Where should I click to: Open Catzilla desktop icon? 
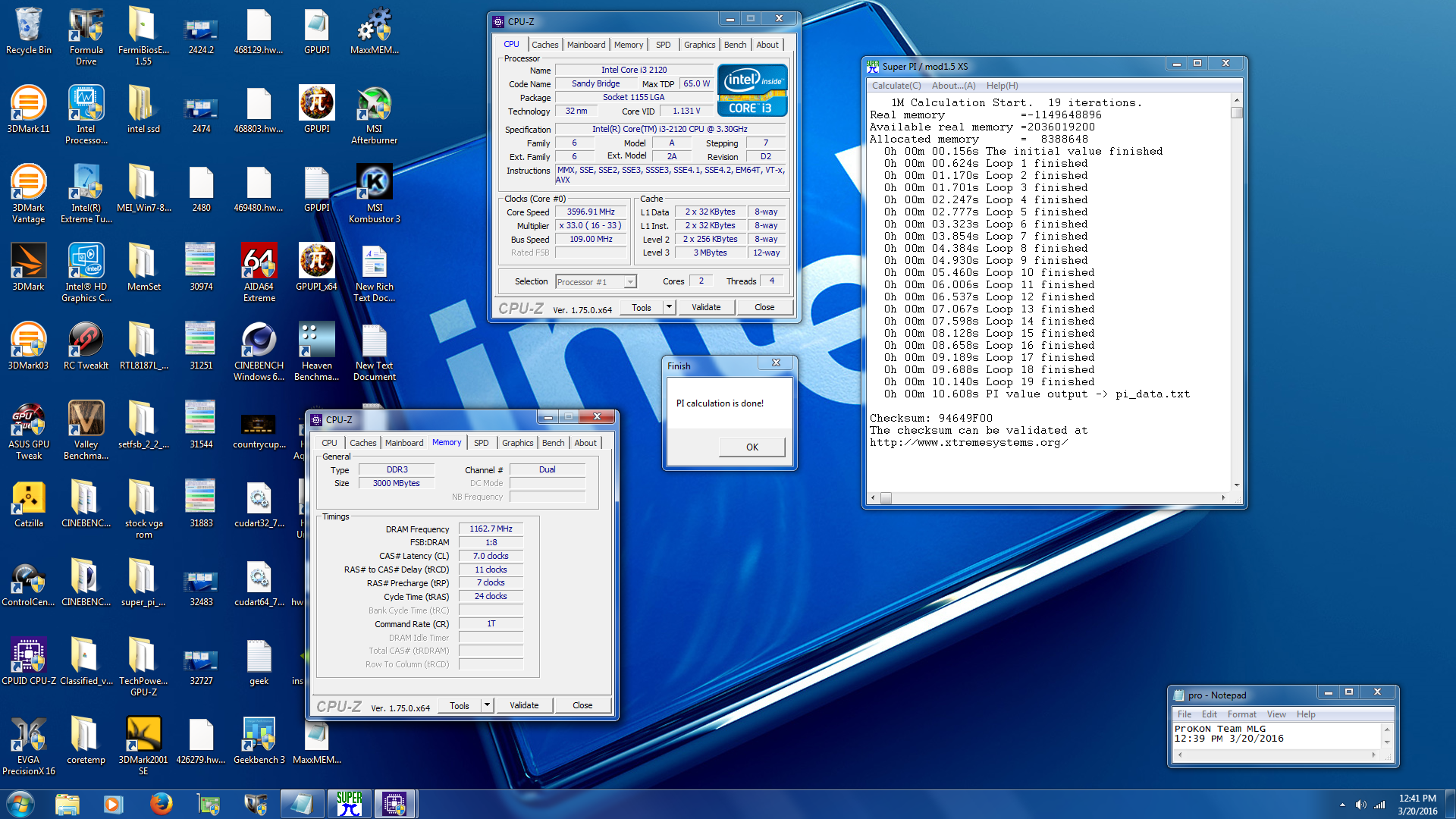[29, 504]
